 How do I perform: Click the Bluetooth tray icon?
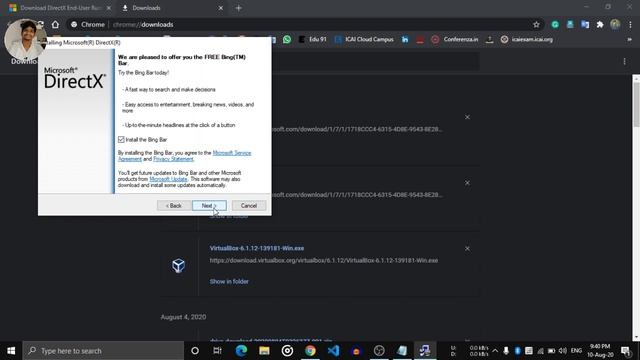tap(517, 351)
